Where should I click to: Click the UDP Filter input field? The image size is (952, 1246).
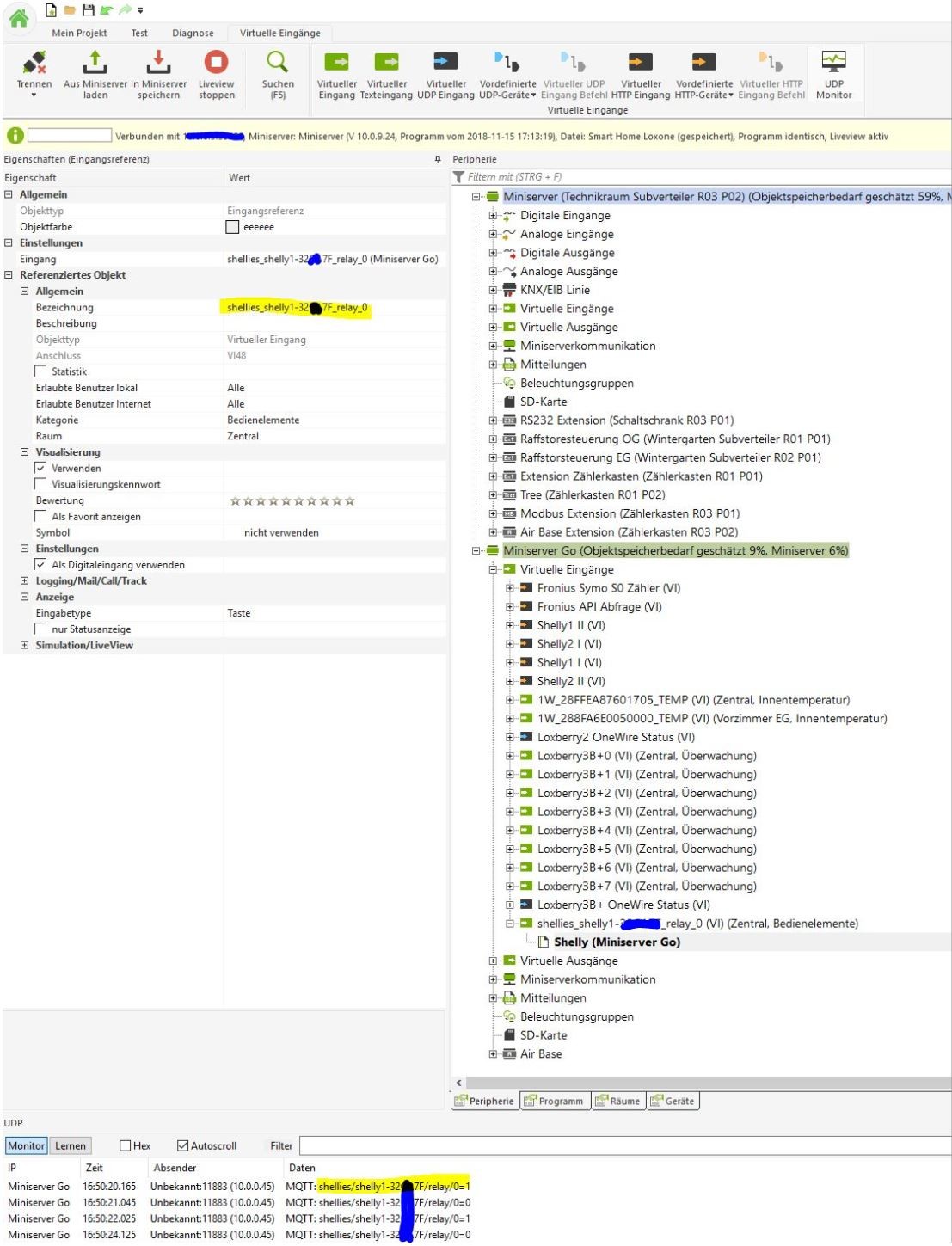(624, 1145)
